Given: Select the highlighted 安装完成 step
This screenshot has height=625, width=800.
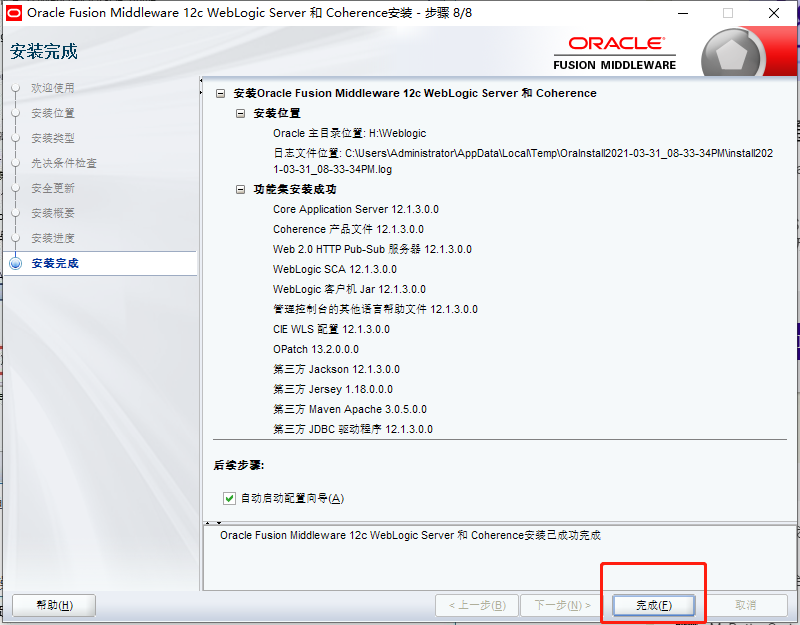Looking at the screenshot, I should [x=100, y=263].
